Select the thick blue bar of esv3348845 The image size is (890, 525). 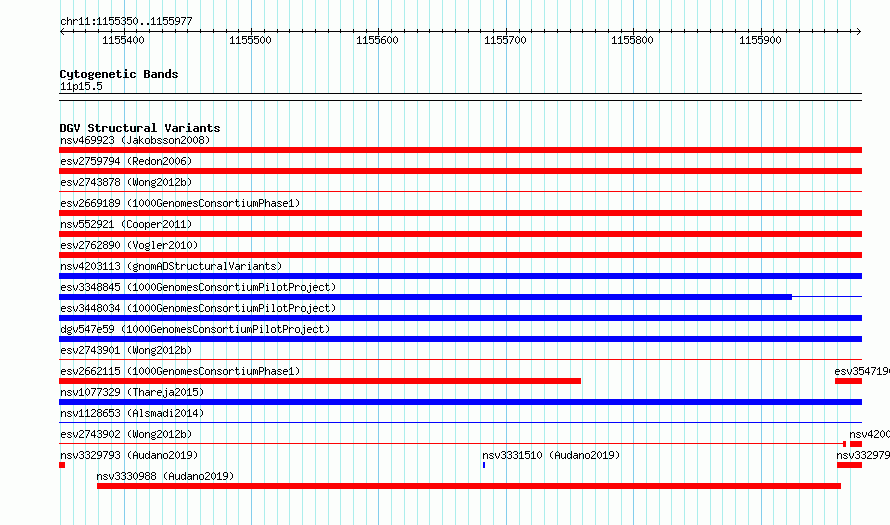tap(425, 297)
